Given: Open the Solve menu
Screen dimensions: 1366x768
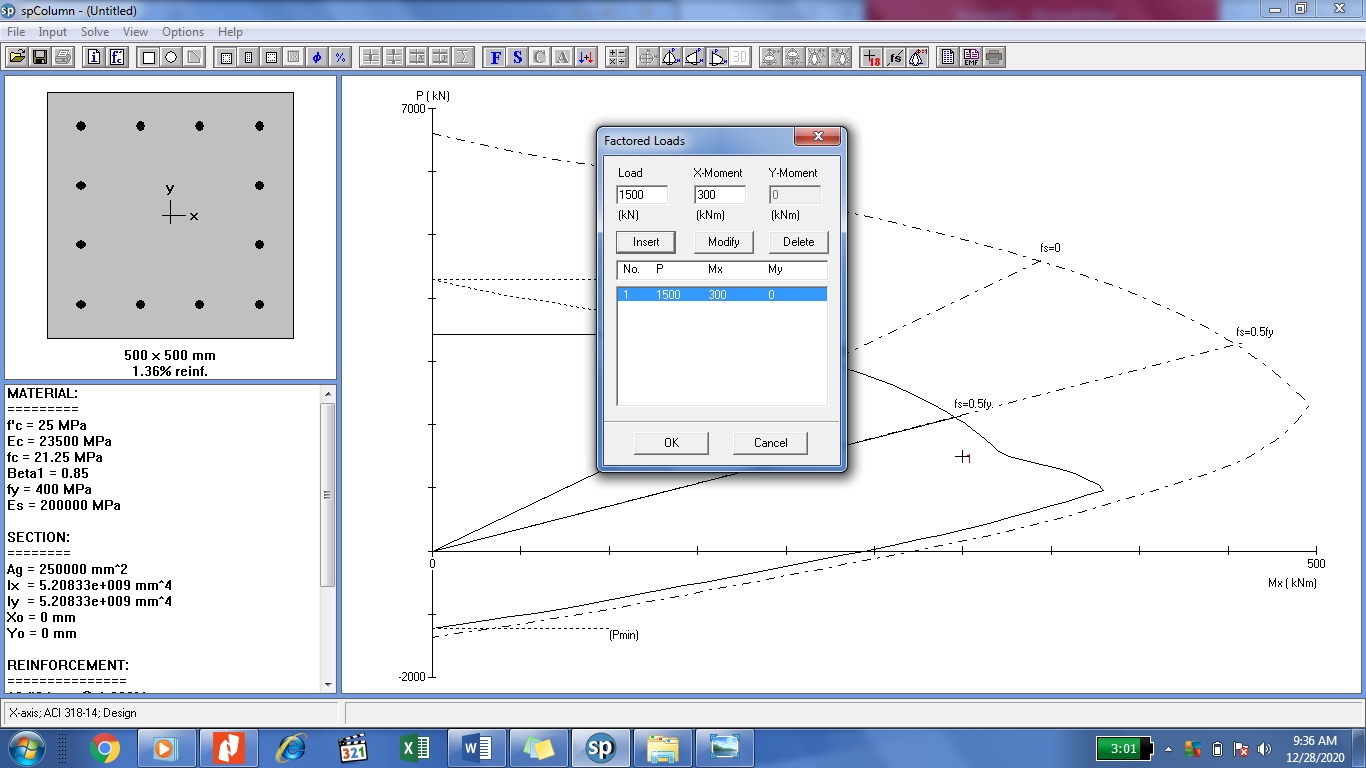Looking at the screenshot, I should [x=94, y=31].
